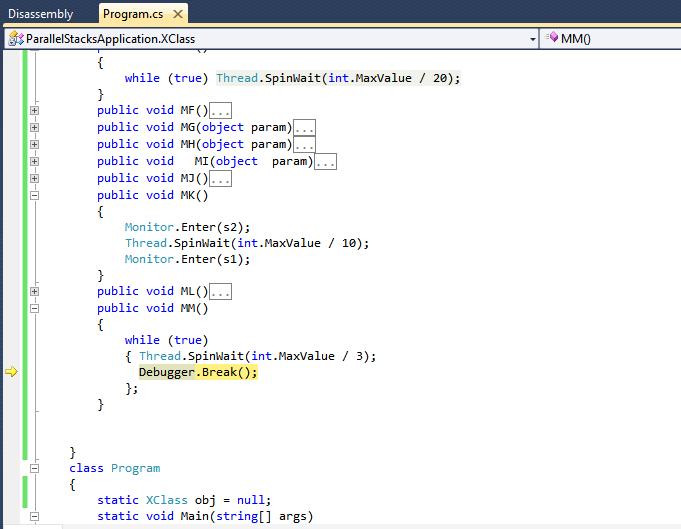
Task: Click 'static void Main(string[] args)' line
Action: (x=205, y=516)
